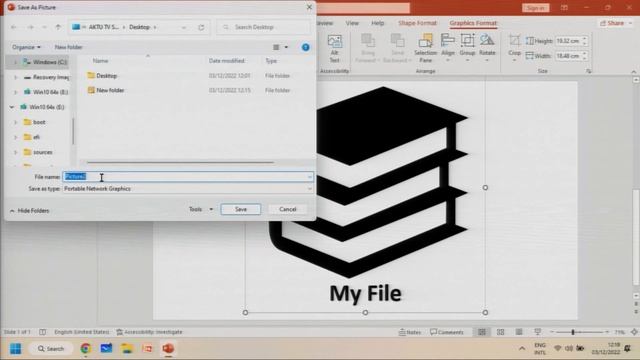Switch to Normal view in status bar
This screenshot has width=640, height=360.
point(482,332)
